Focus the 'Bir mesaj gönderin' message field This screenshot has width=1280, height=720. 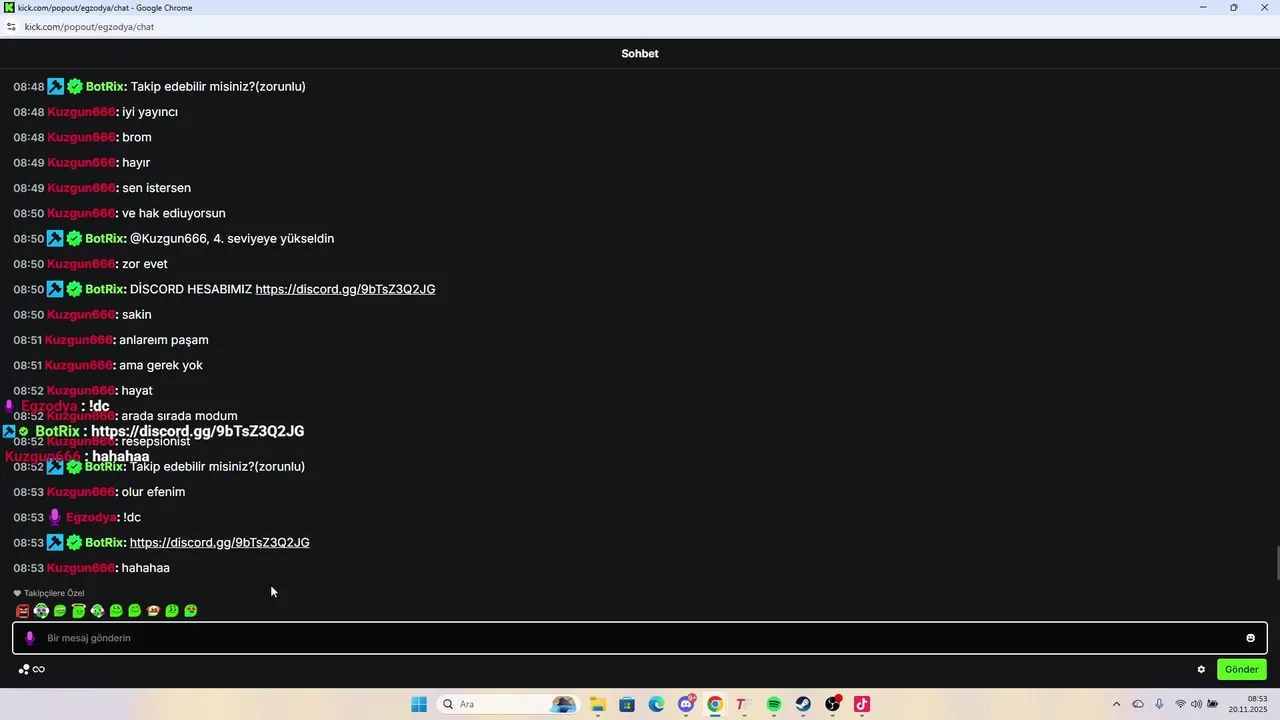point(640,638)
